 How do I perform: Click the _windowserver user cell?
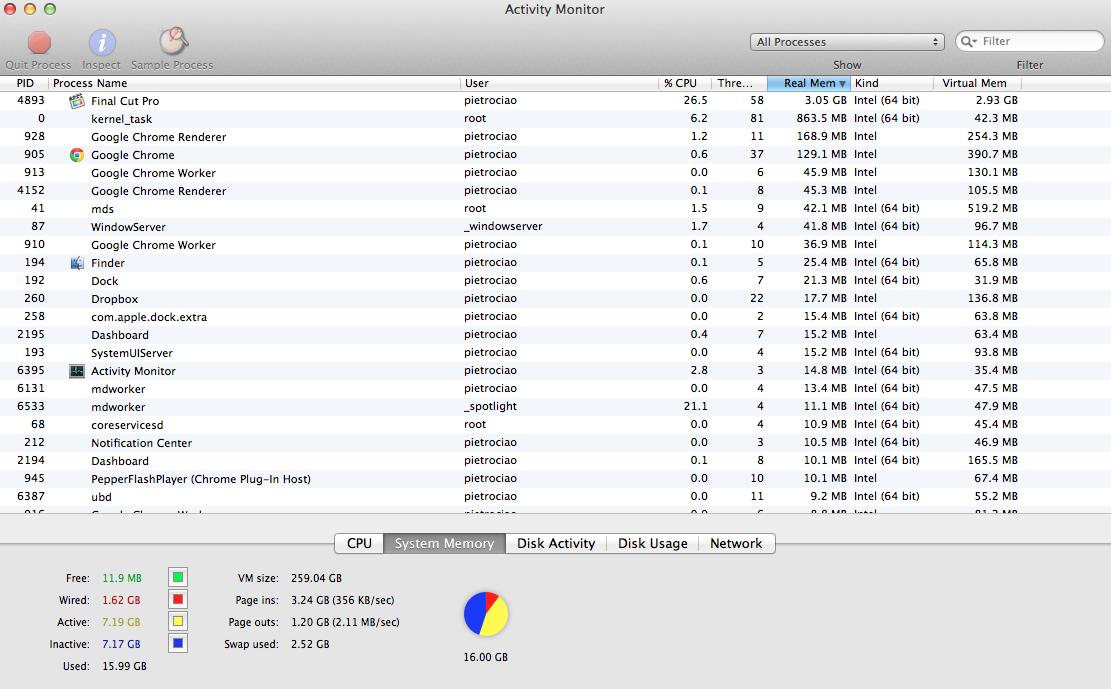pos(503,227)
